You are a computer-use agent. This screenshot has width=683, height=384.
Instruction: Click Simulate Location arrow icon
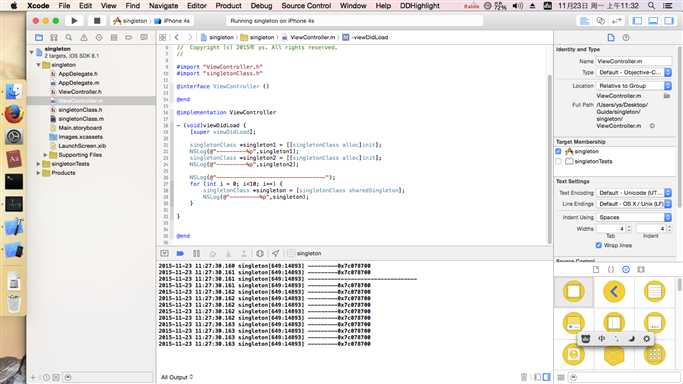tap(275, 253)
